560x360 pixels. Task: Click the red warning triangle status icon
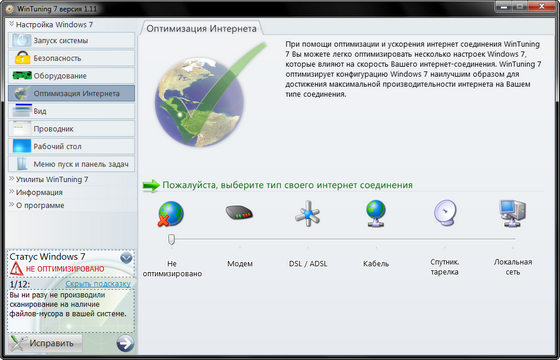click(x=16, y=269)
